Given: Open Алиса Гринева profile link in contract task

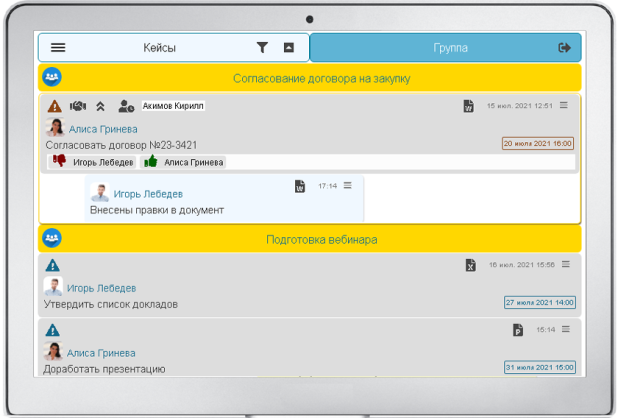Looking at the screenshot, I should click(x=103, y=129).
